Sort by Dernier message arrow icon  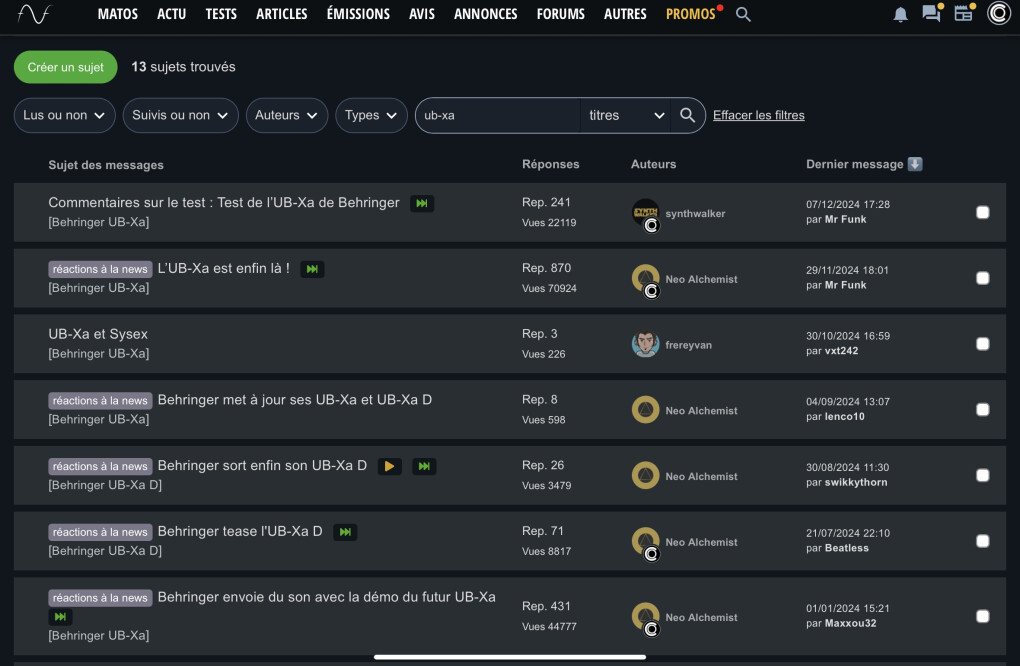pos(915,164)
